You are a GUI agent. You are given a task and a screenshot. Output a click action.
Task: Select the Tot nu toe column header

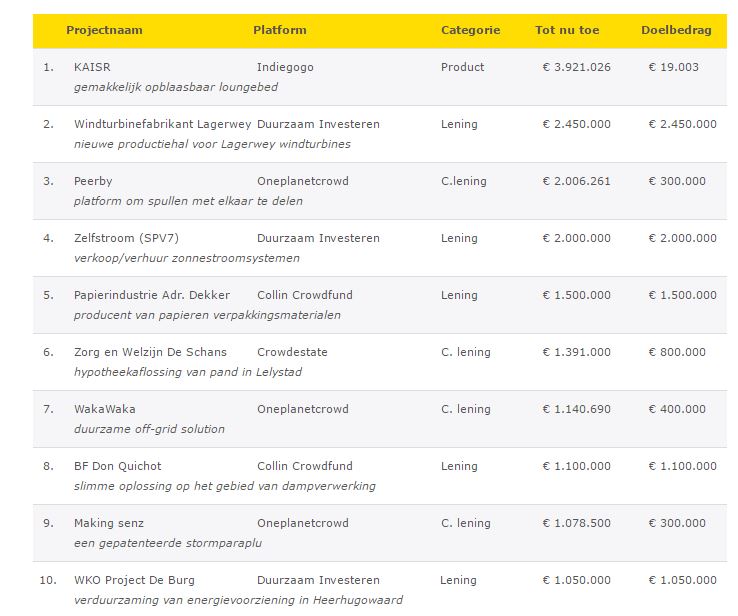(x=567, y=30)
